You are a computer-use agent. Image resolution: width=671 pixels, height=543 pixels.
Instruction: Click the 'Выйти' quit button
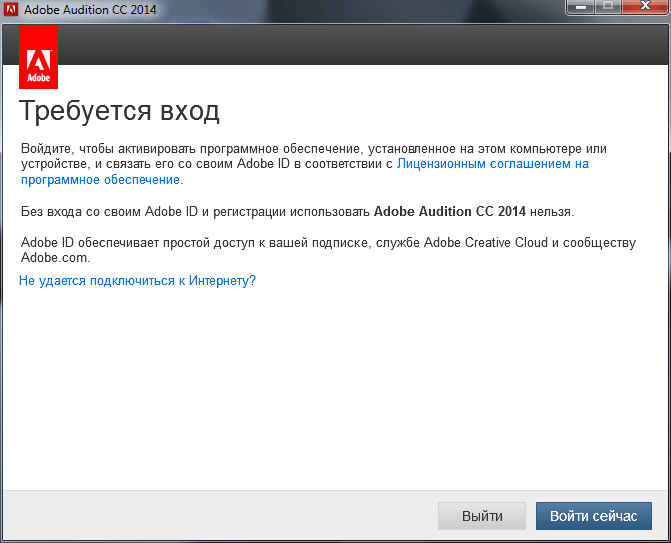click(482, 516)
